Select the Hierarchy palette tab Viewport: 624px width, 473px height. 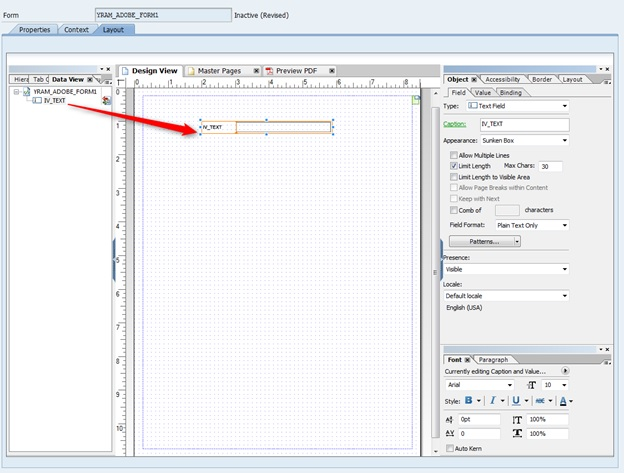pos(21,80)
